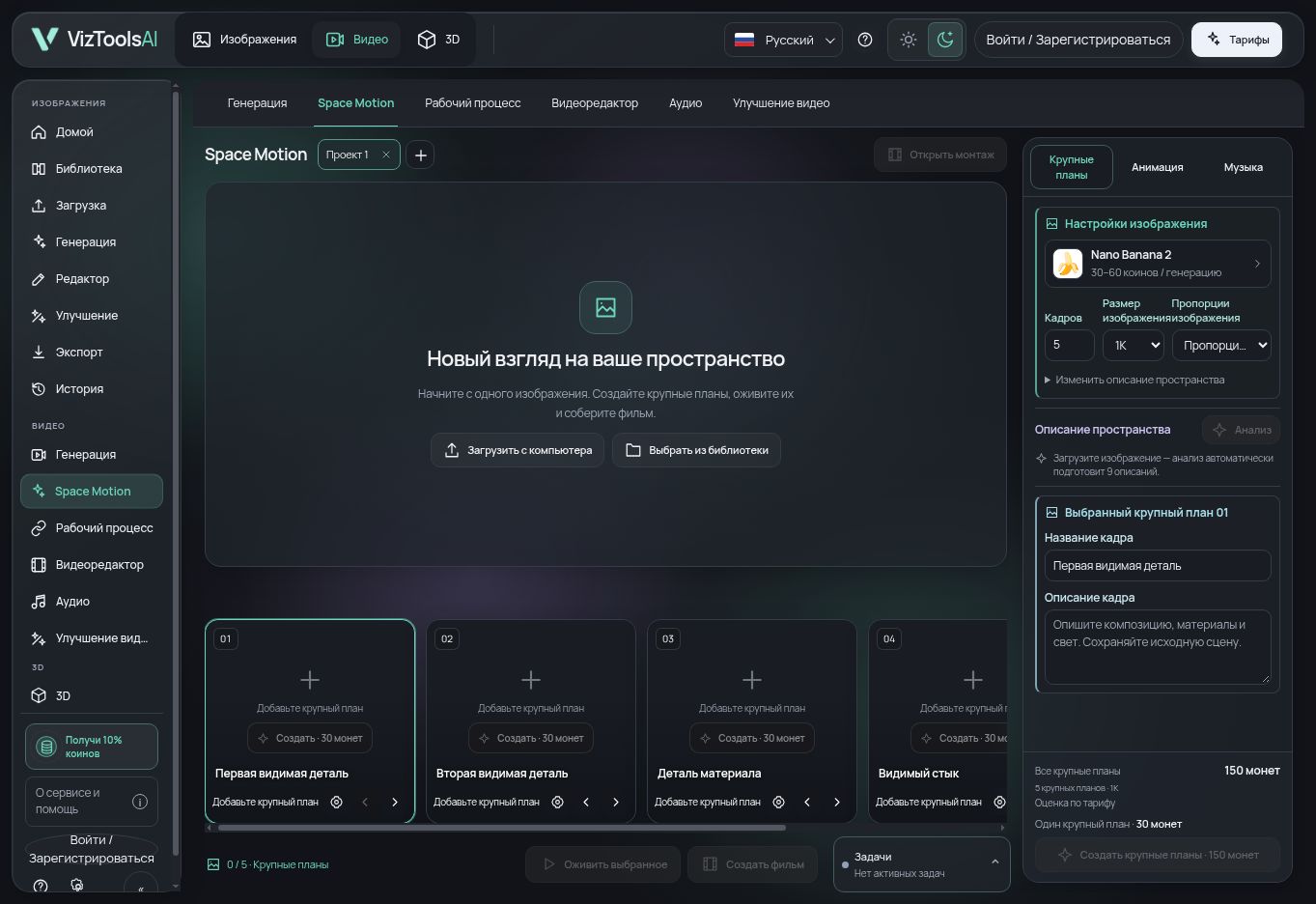Viewport: 1316px width, 904px height.
Task: Open the Домой page in the sidebar
Action: (92, 132)
